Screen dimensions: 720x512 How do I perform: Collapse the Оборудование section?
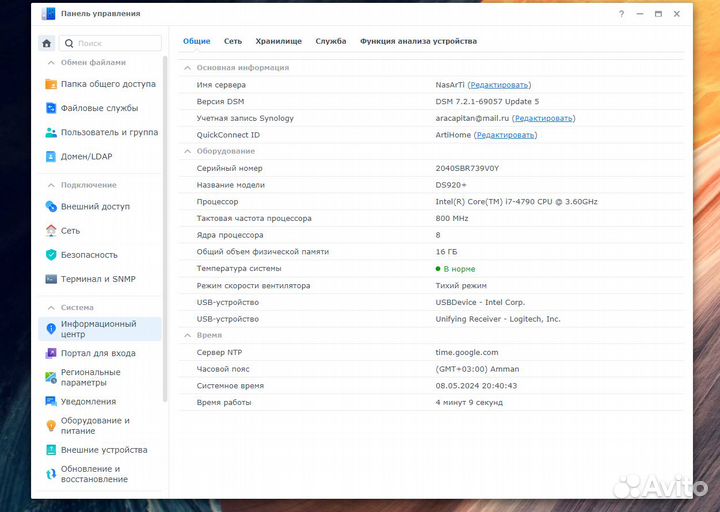tap(187, 151)
